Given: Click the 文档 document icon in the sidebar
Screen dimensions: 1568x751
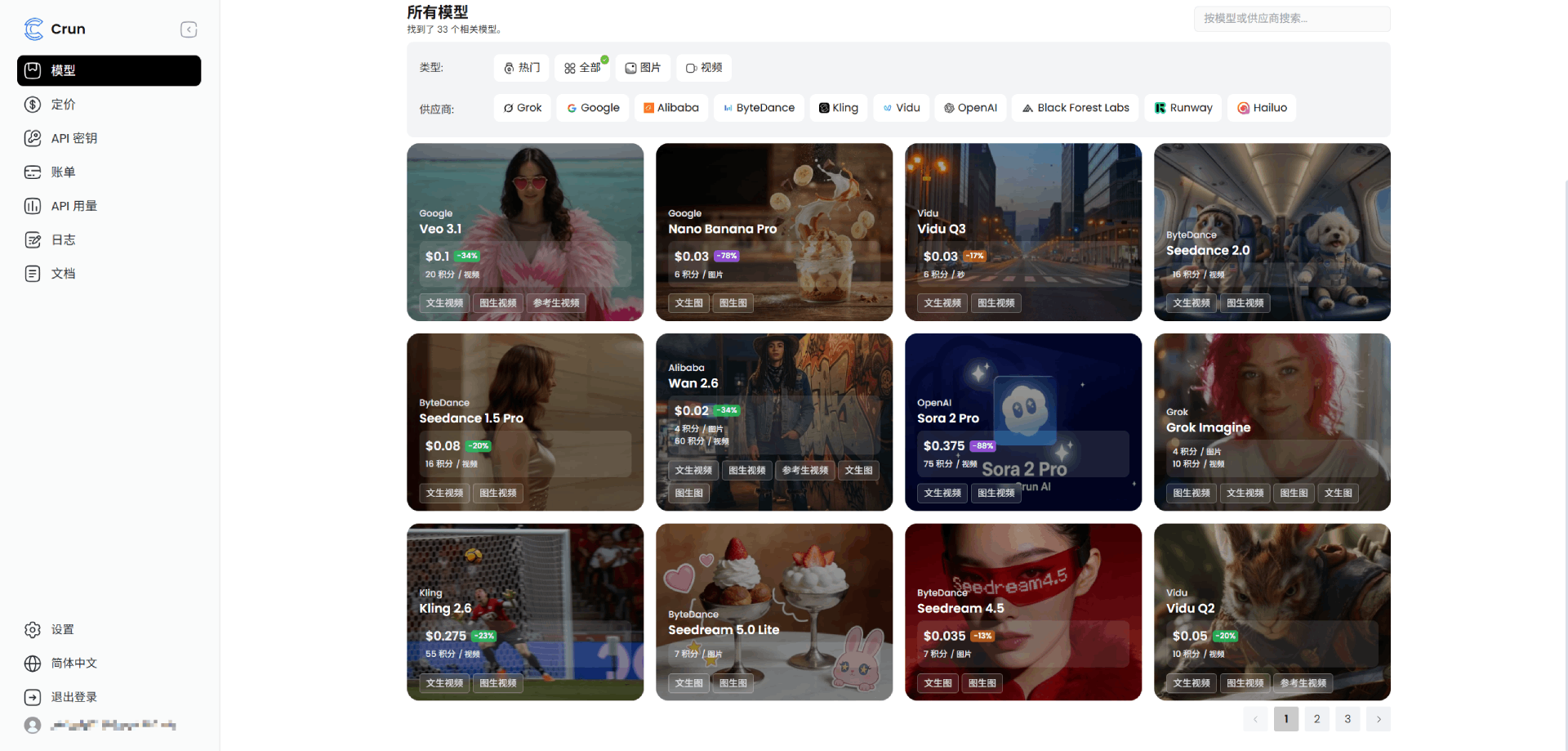Looking at the screenshot, I should 33,274.
